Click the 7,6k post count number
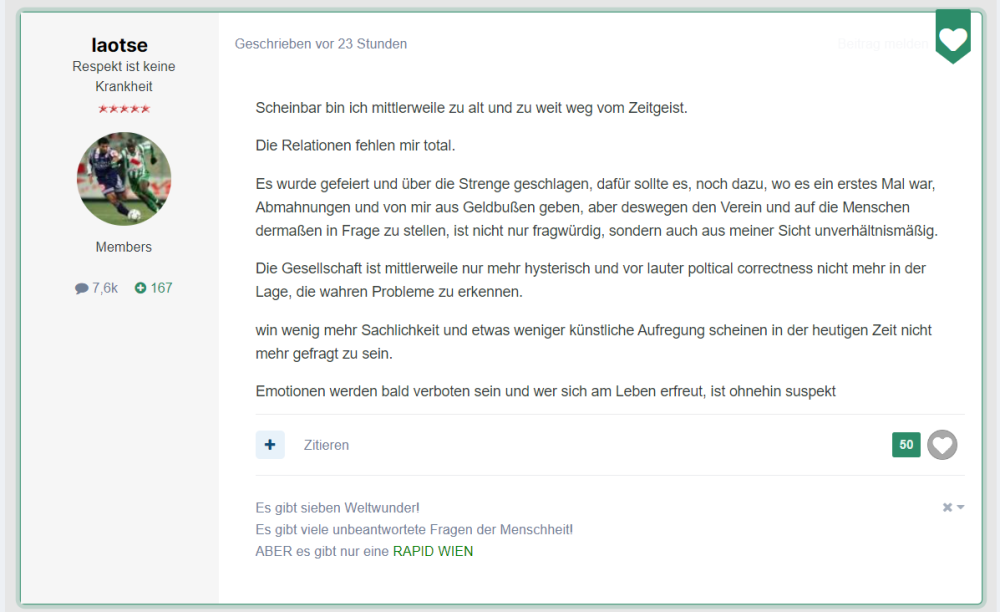1000x612 pixels. click(x=105, y=288)
